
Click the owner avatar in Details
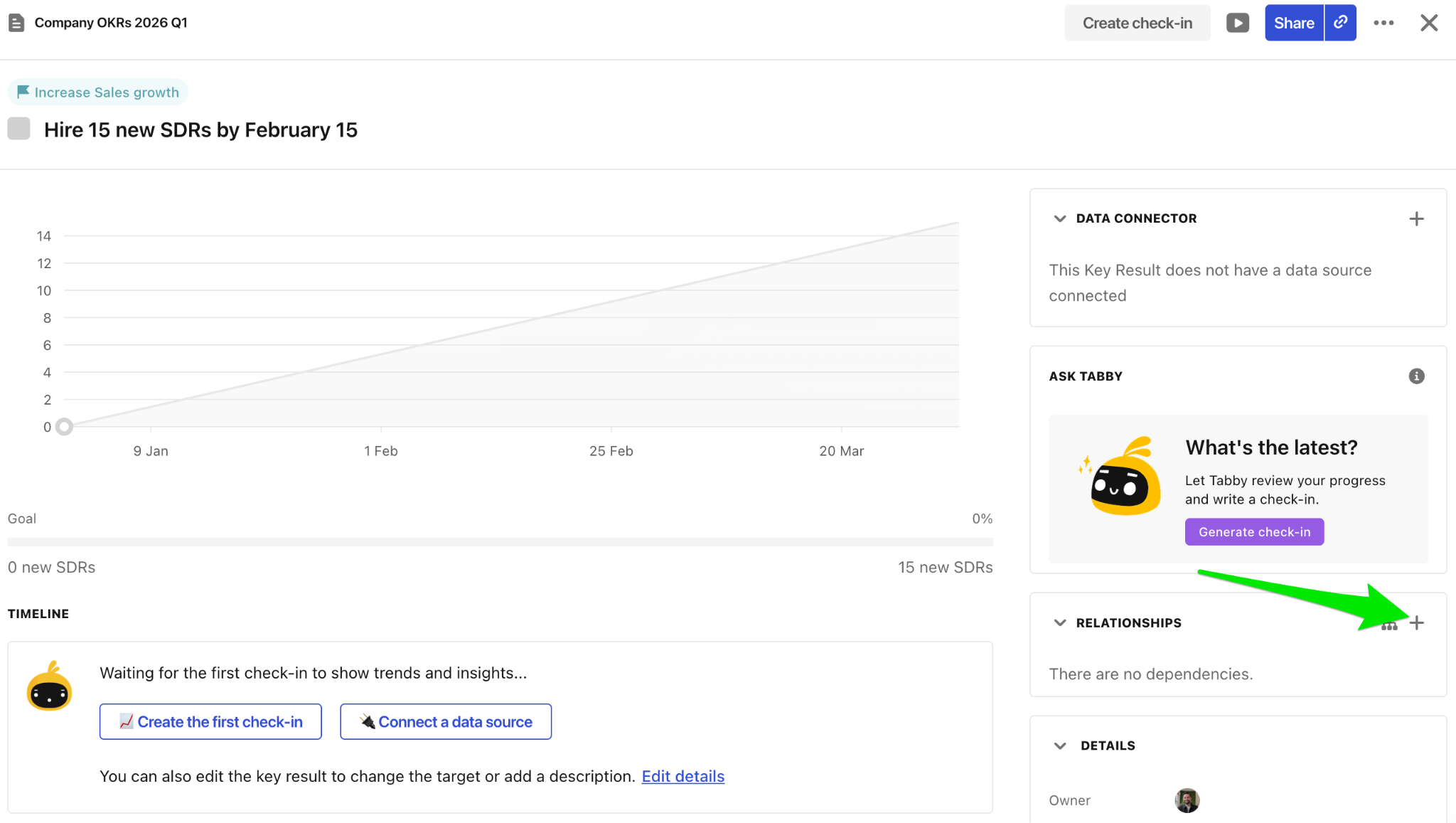point(1187,800)
